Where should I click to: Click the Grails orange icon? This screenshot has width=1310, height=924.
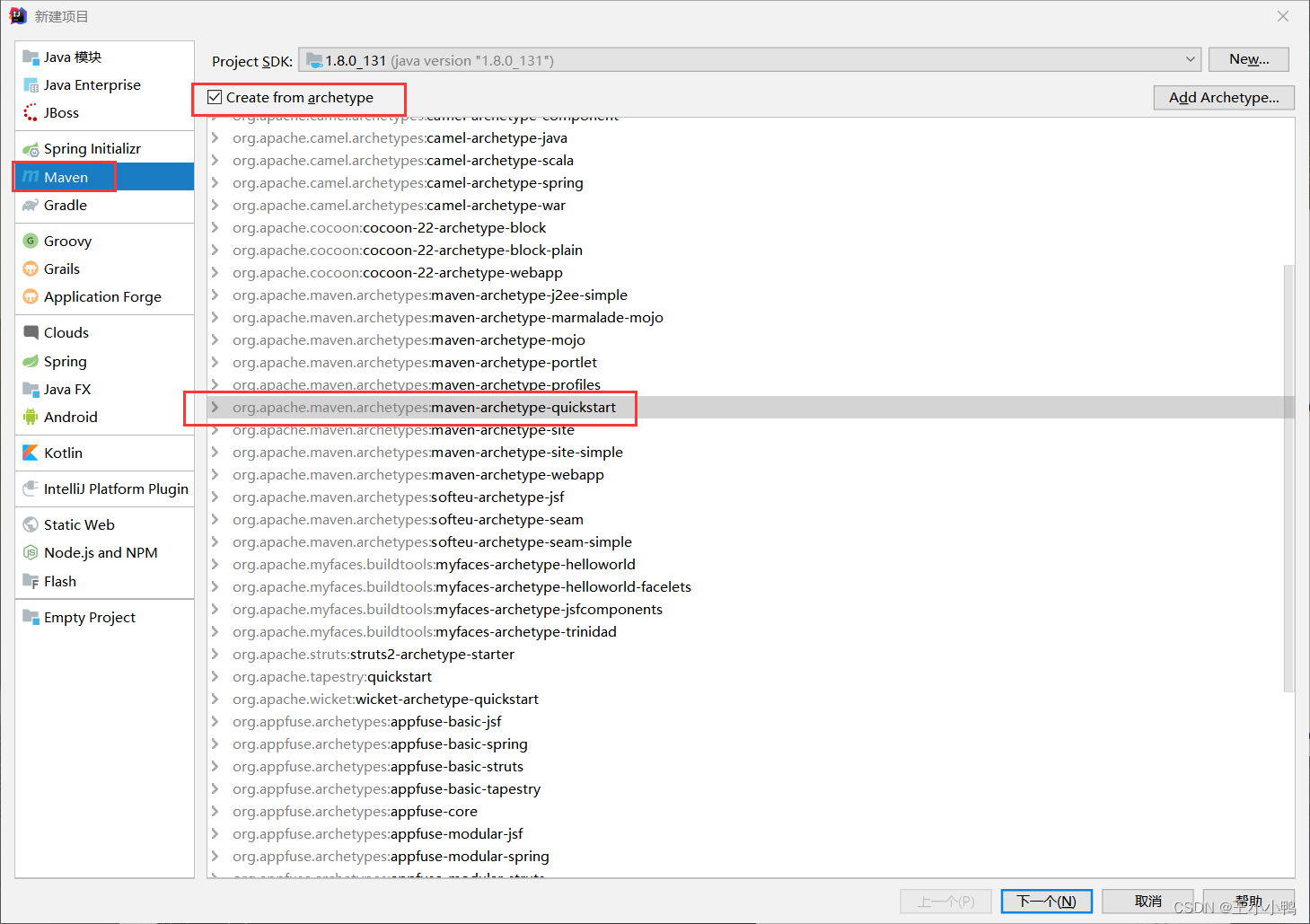[x=31, y=268]
